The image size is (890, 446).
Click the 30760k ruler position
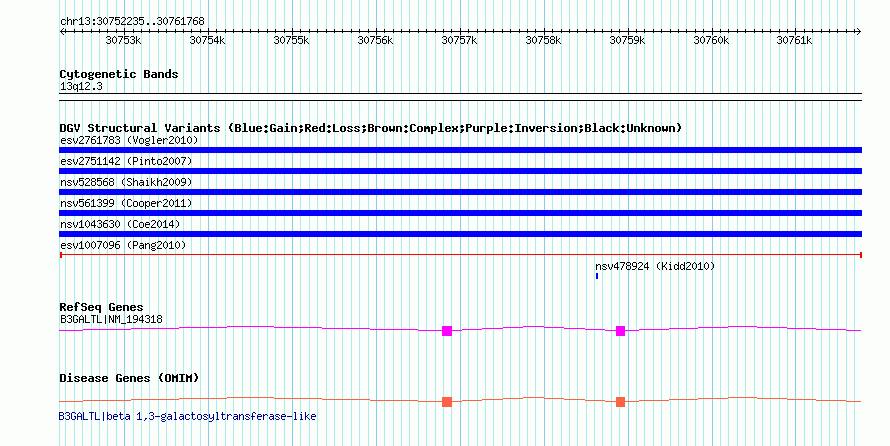coord(712,40)
